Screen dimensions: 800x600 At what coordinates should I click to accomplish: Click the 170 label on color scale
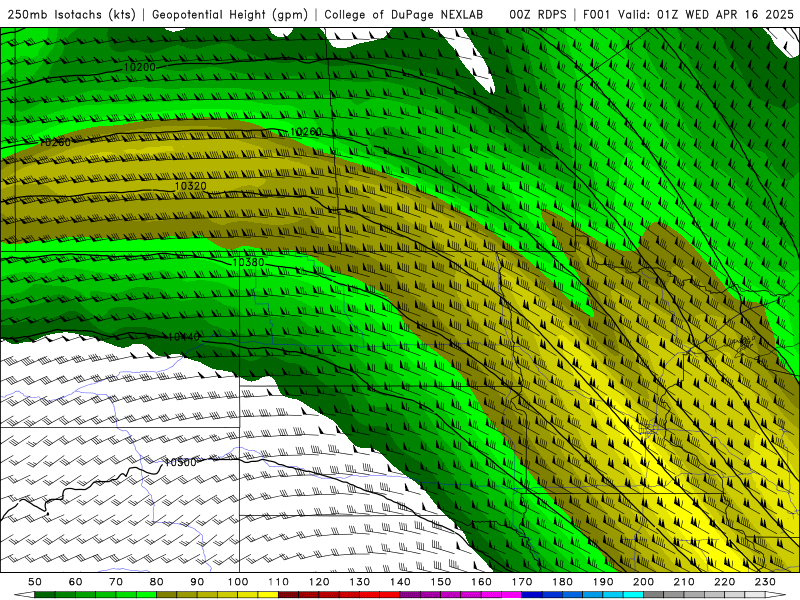(522, 582)
